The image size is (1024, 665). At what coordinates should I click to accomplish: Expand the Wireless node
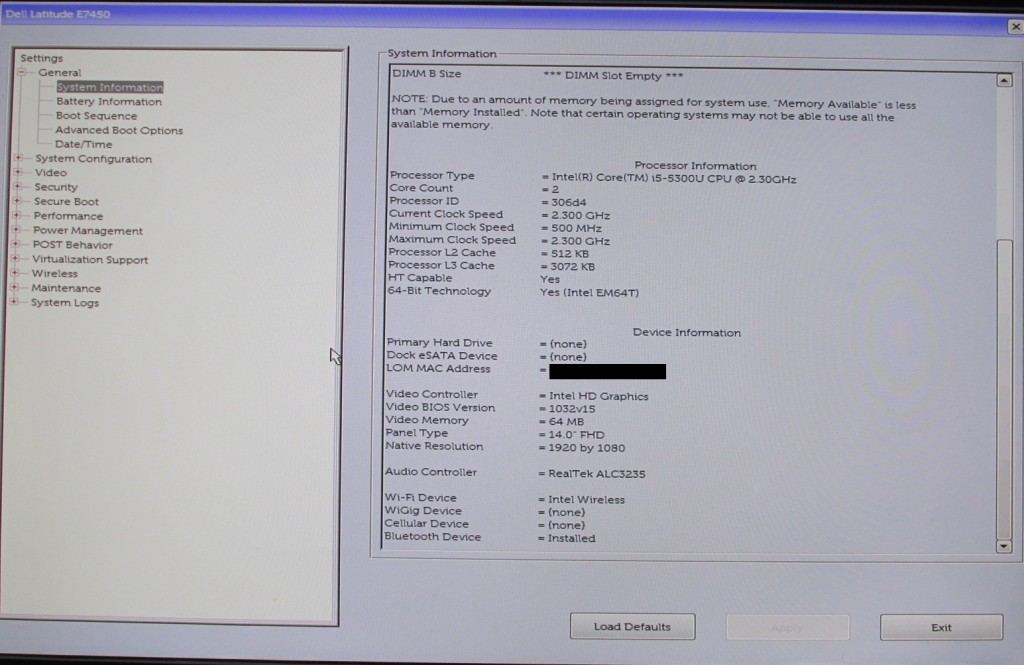pos(16,273)
